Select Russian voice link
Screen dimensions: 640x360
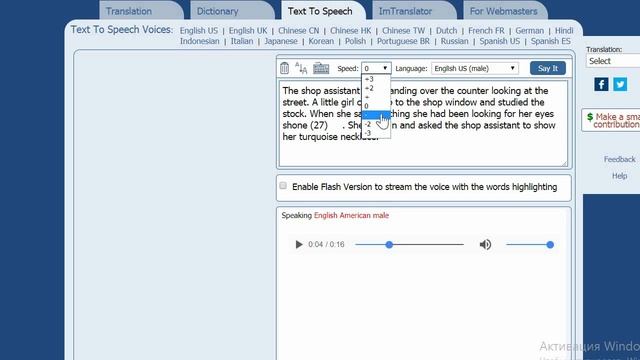[454, 41]
